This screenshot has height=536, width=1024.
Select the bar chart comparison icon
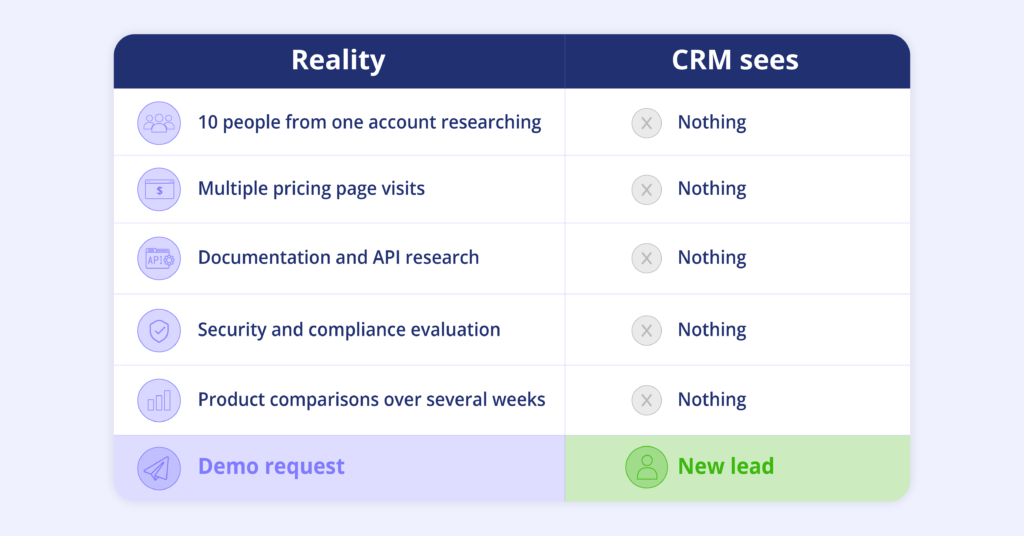pos(159,400)
